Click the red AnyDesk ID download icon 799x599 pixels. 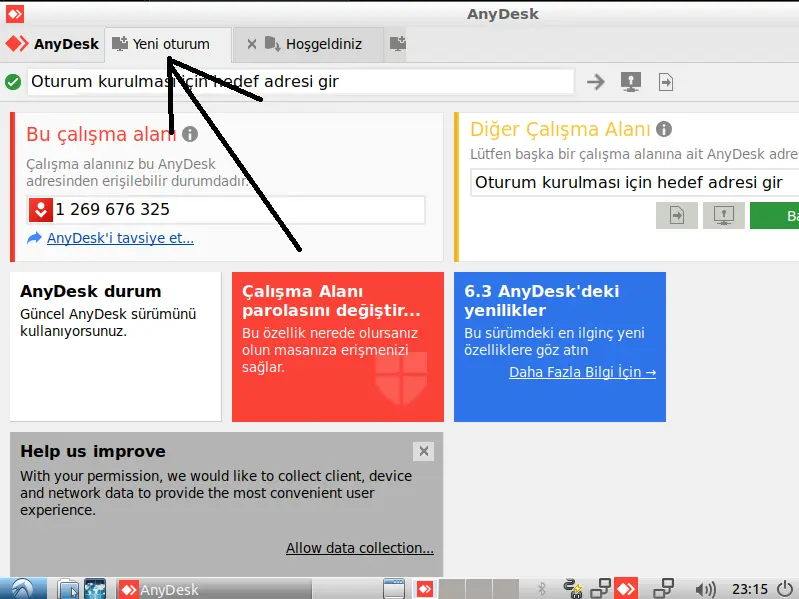[41, 210]
